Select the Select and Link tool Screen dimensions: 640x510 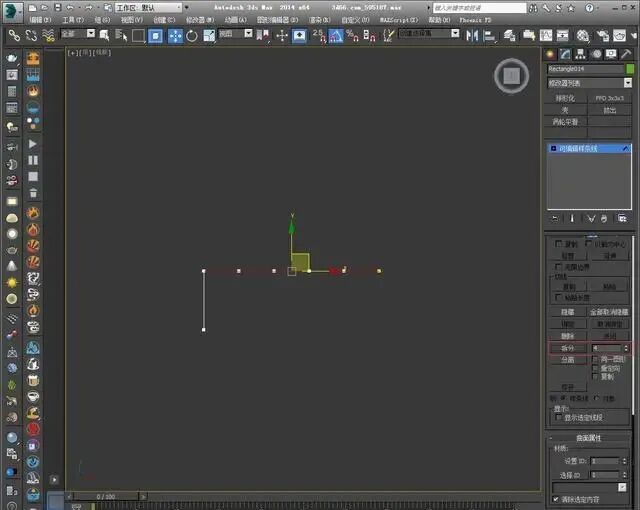14,36
